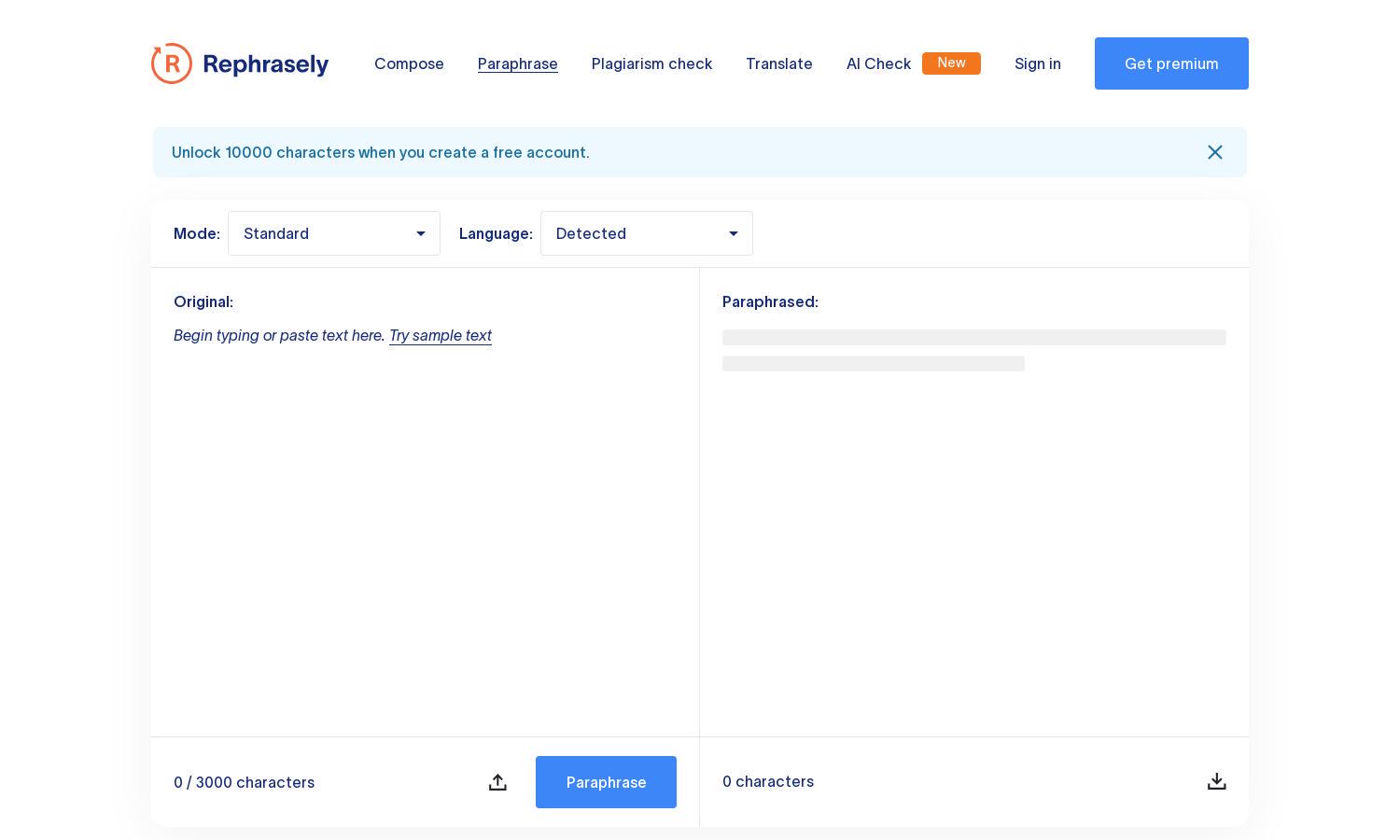The height and width of the screenshot is (840, 1400).
Task: Open the Mode dropdown set to Standard
Action: click(x=334, y=233)
